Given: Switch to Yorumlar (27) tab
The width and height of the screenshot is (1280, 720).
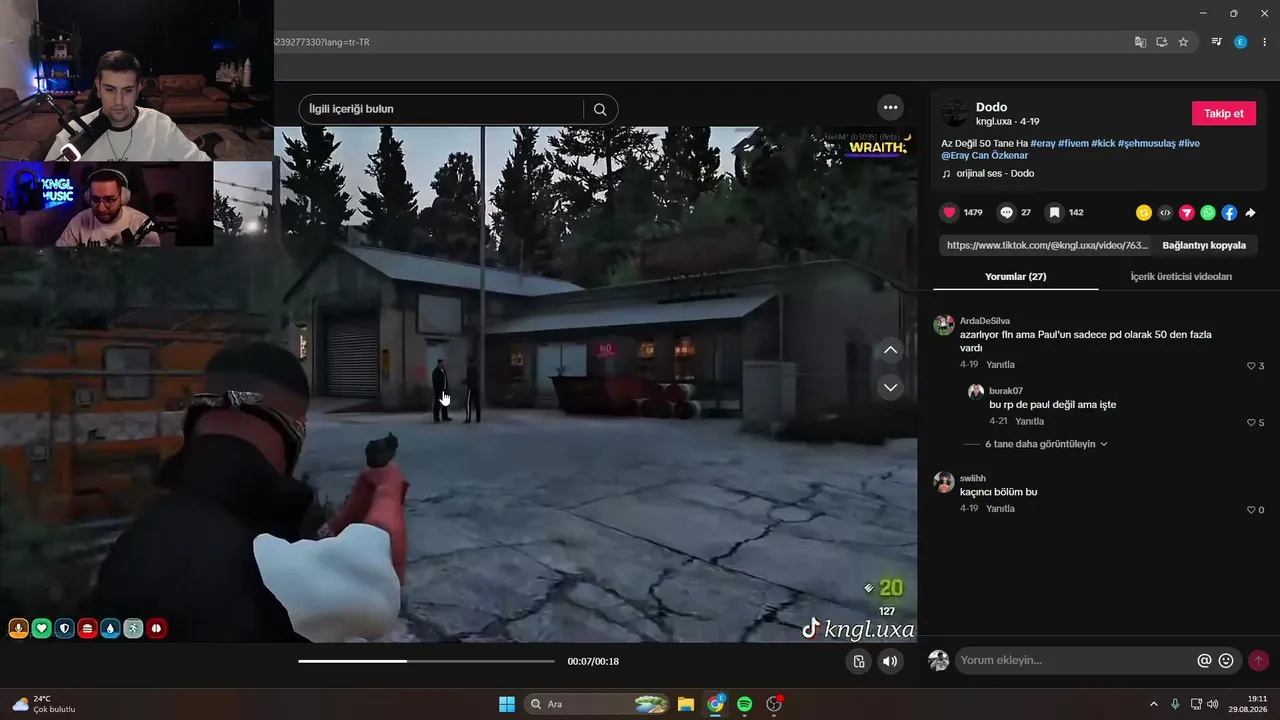Looking at the screenshot, I should 1015,276.
